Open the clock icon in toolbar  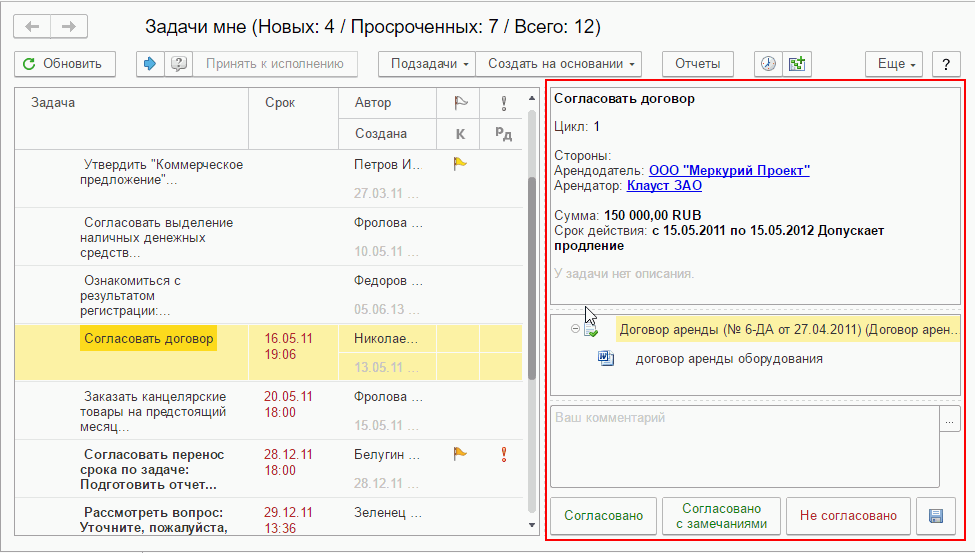click(768, 64)
